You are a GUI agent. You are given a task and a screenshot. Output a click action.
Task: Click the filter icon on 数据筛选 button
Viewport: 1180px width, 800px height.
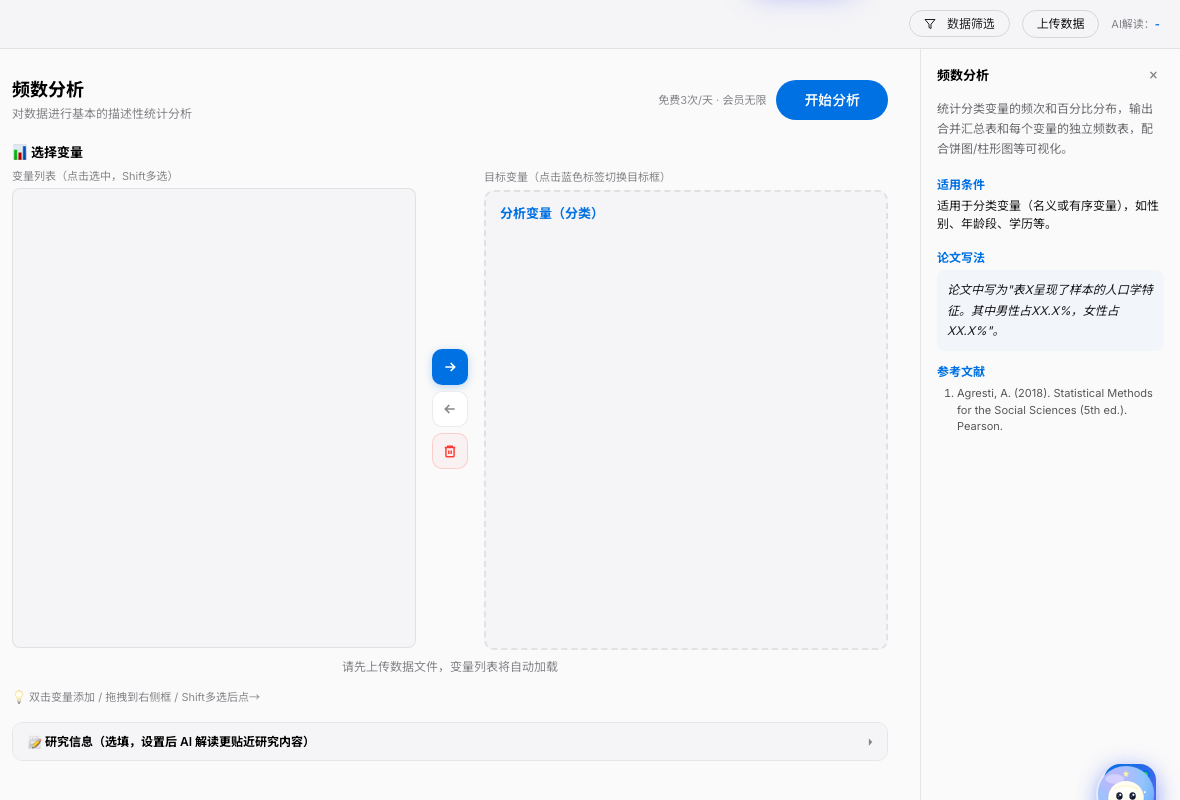pyautogui.click(x=932, y=23)
